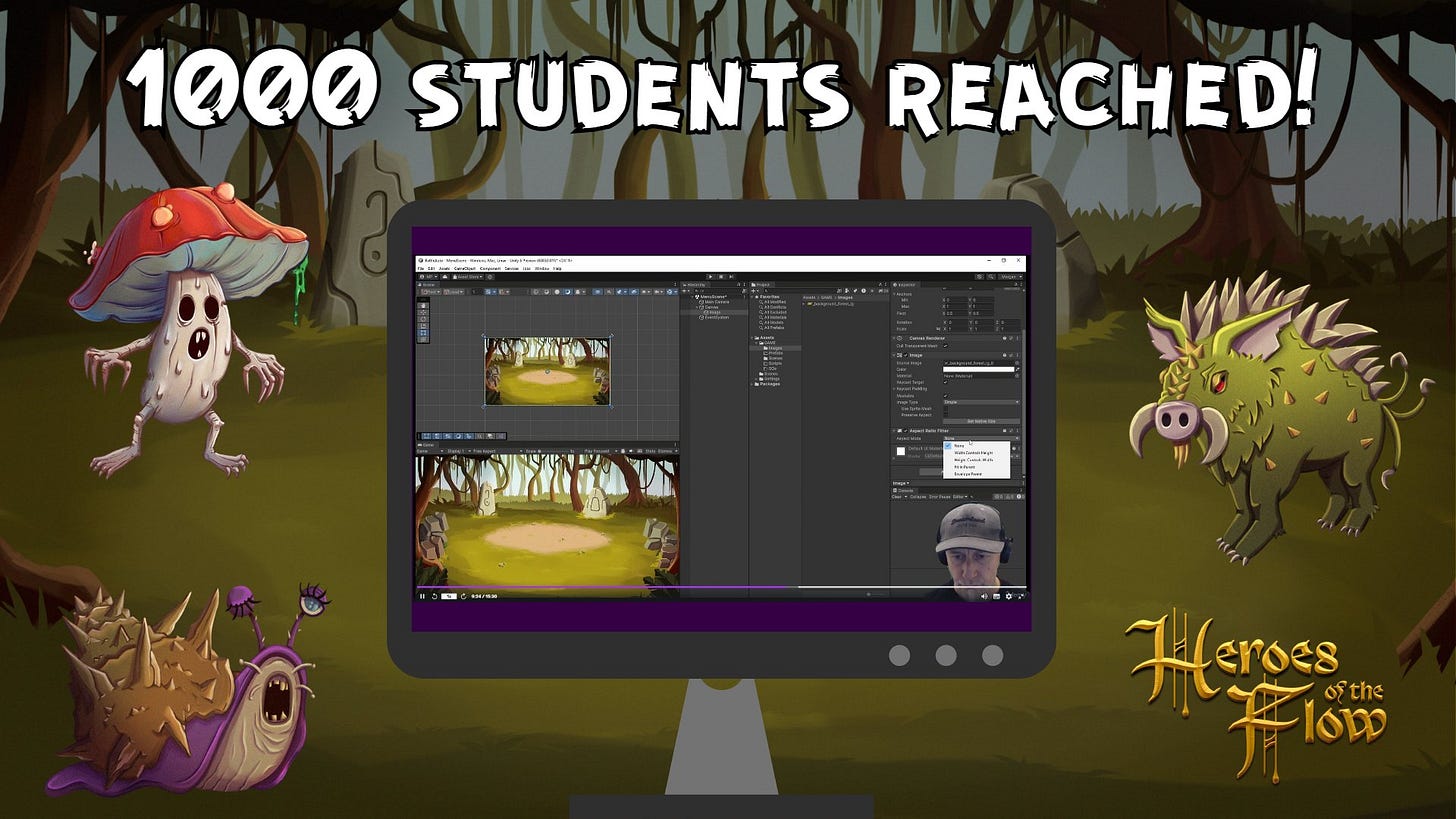Expand the Raycast Padding foldout
The height and width of the screenshot is (819, 1456).
pyautogui.click(x=894, y=389)
